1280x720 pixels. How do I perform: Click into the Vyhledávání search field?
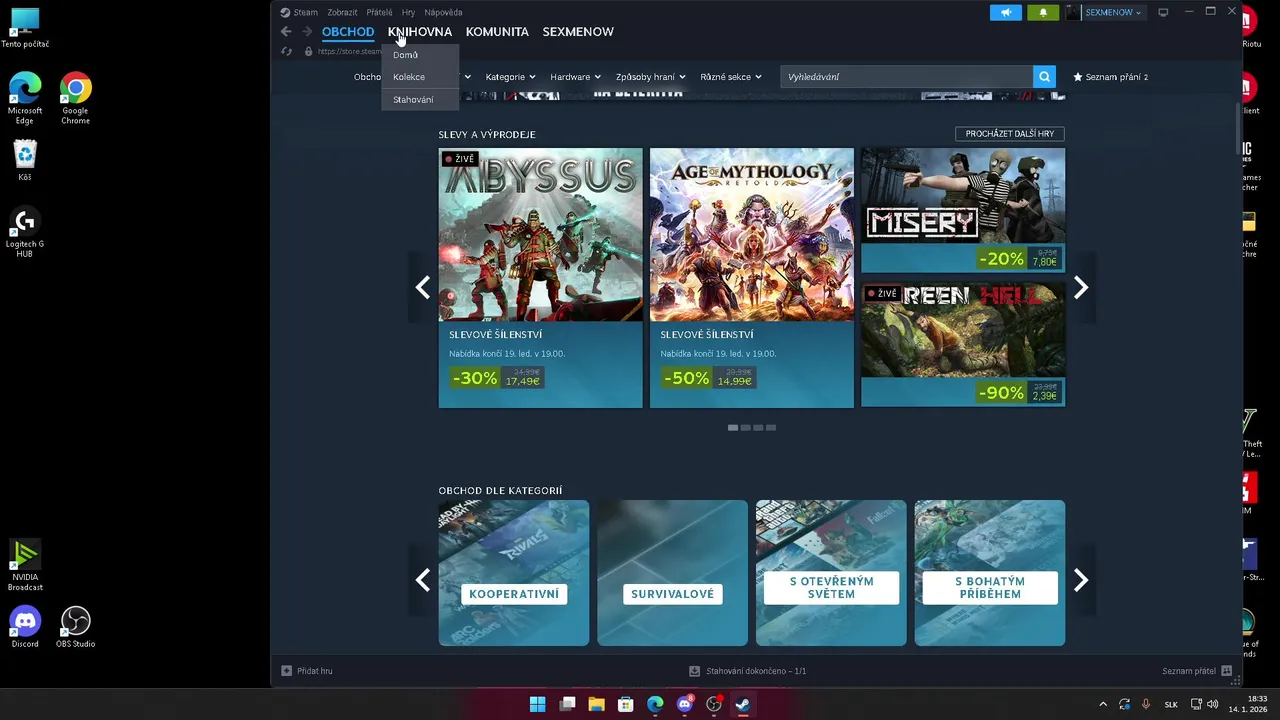click(906, 77)
